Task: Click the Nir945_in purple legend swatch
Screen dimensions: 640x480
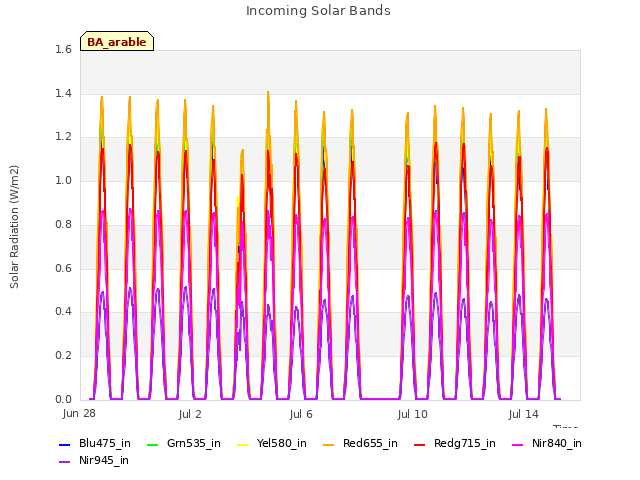Action: click(x=65, y=462)
